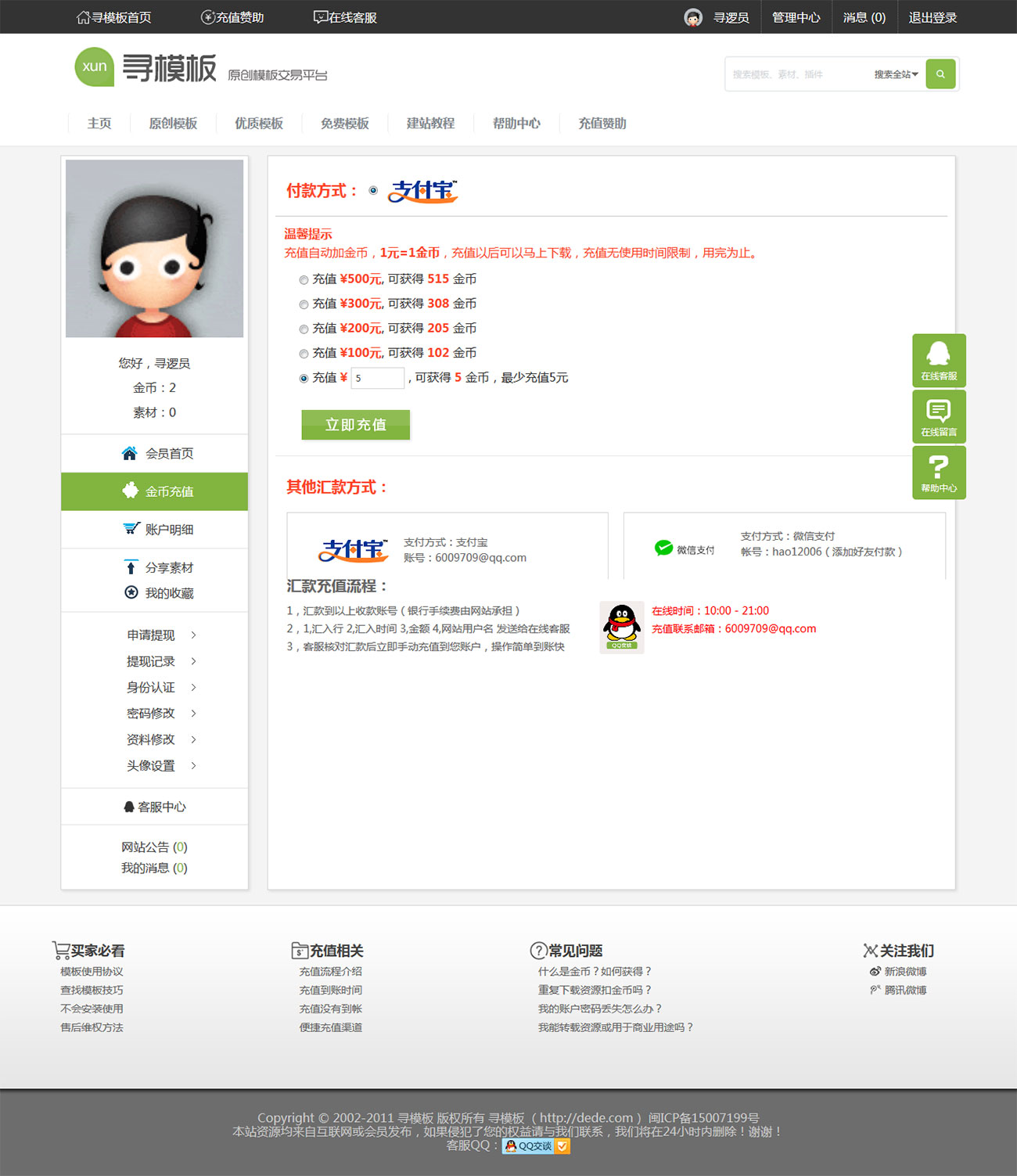Open the 在线客服 floating widget icon

click(939, 360)
